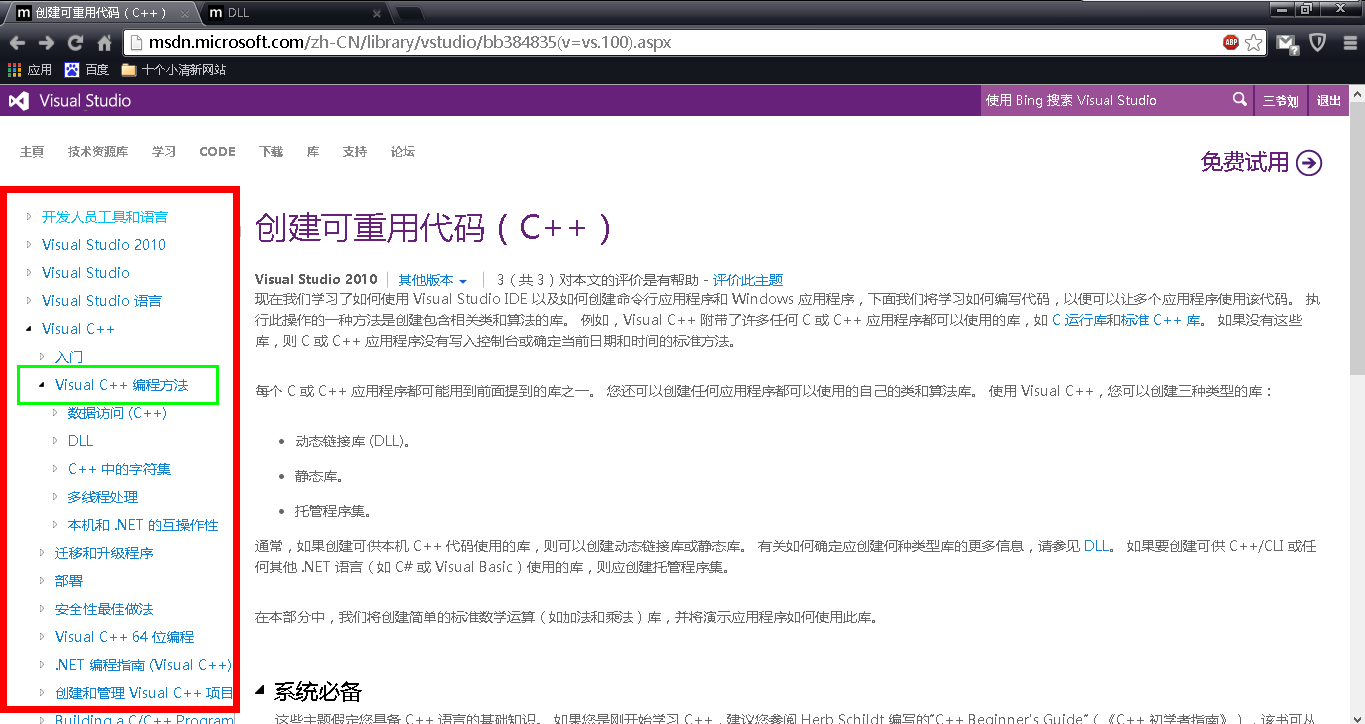1365x724 pixels.
Task: Expand the 多线程处理 tree node arrow
Action: (x=55, y=497)
